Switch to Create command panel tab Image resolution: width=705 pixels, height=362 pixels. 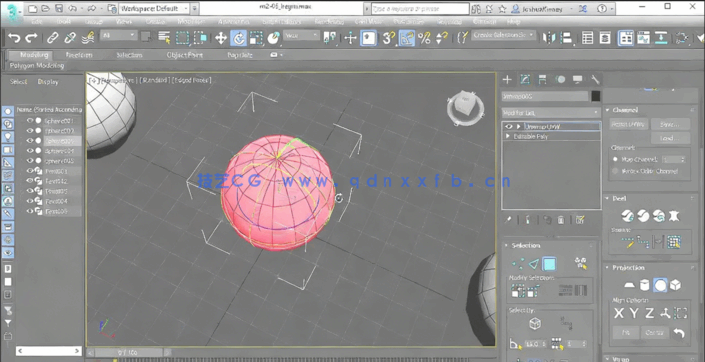click(x=507, y=80)
